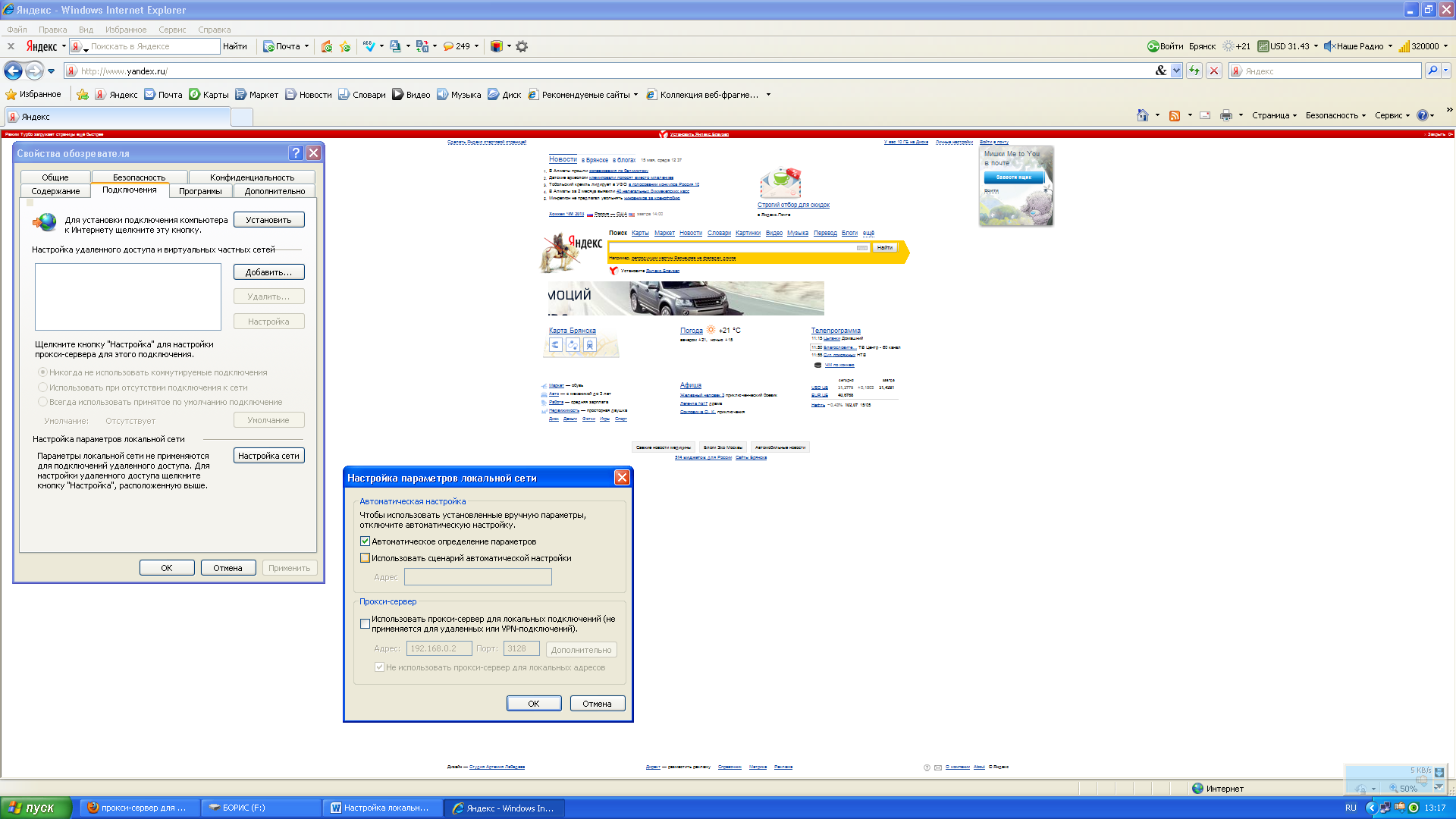
Task: Click the Установить button
Action: (268, 220)
